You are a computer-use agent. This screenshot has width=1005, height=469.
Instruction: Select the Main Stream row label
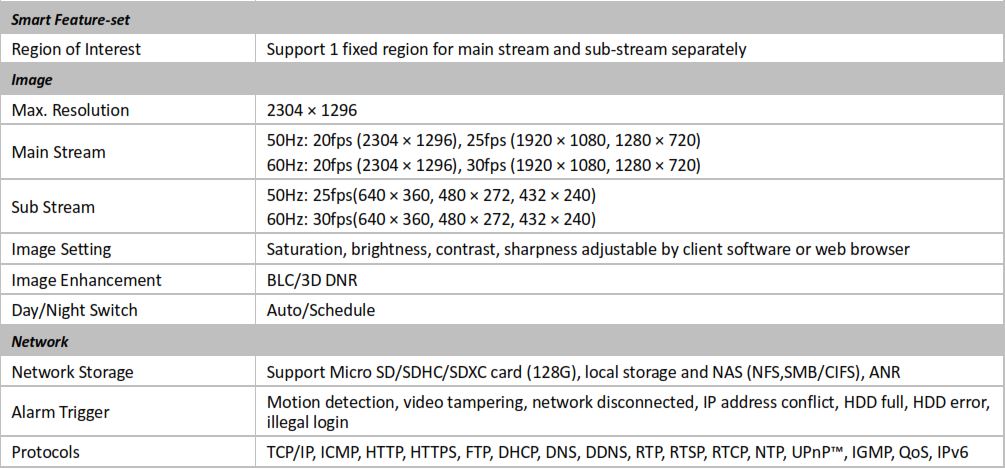click(x=58, y=152)
